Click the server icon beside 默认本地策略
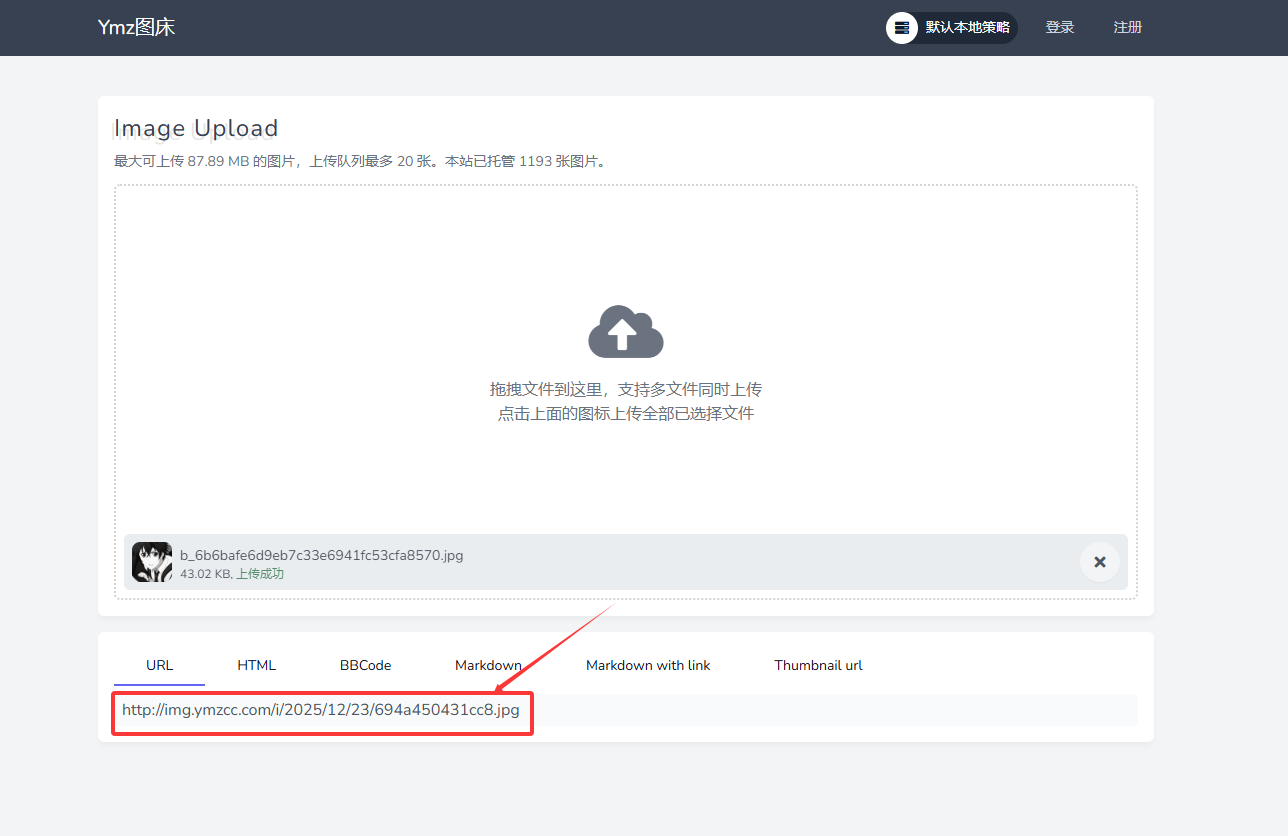 click(902, 28)
